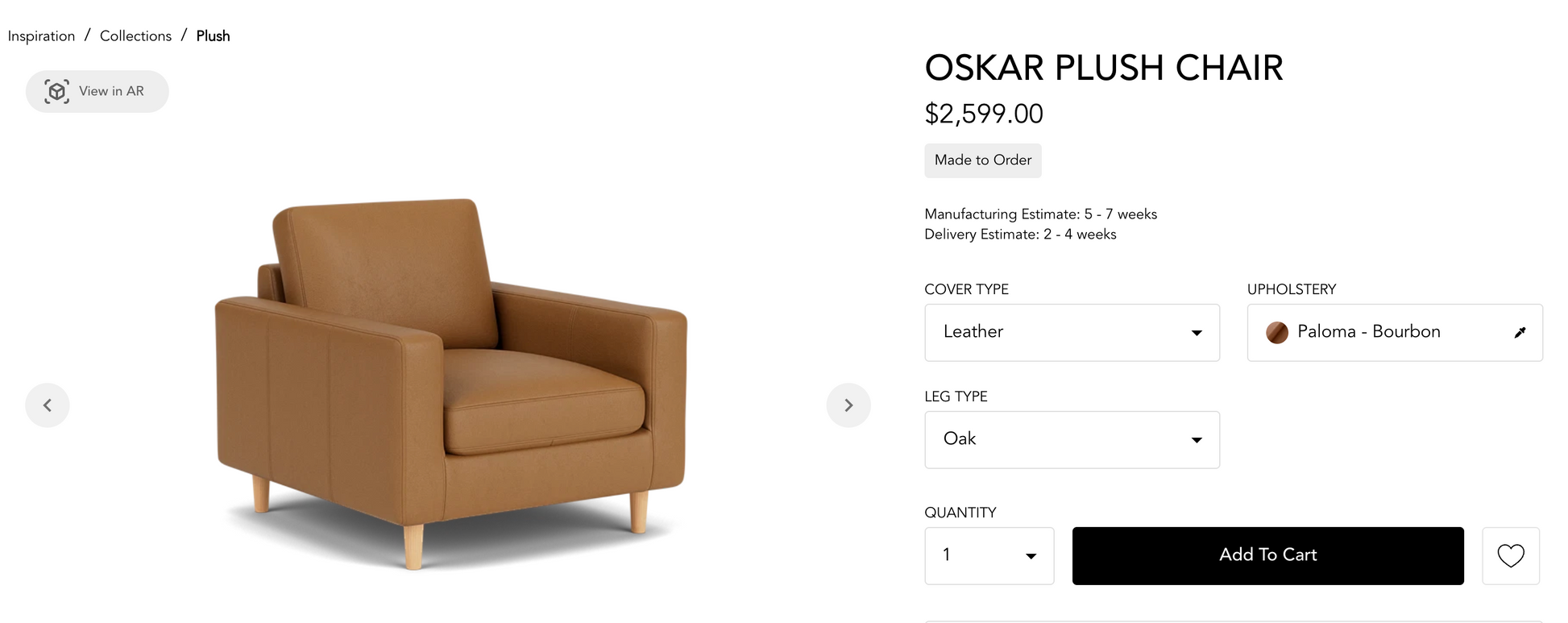Open the Leather cover type dropdown
The image size is (1568, 623).
coord(1072,332)
